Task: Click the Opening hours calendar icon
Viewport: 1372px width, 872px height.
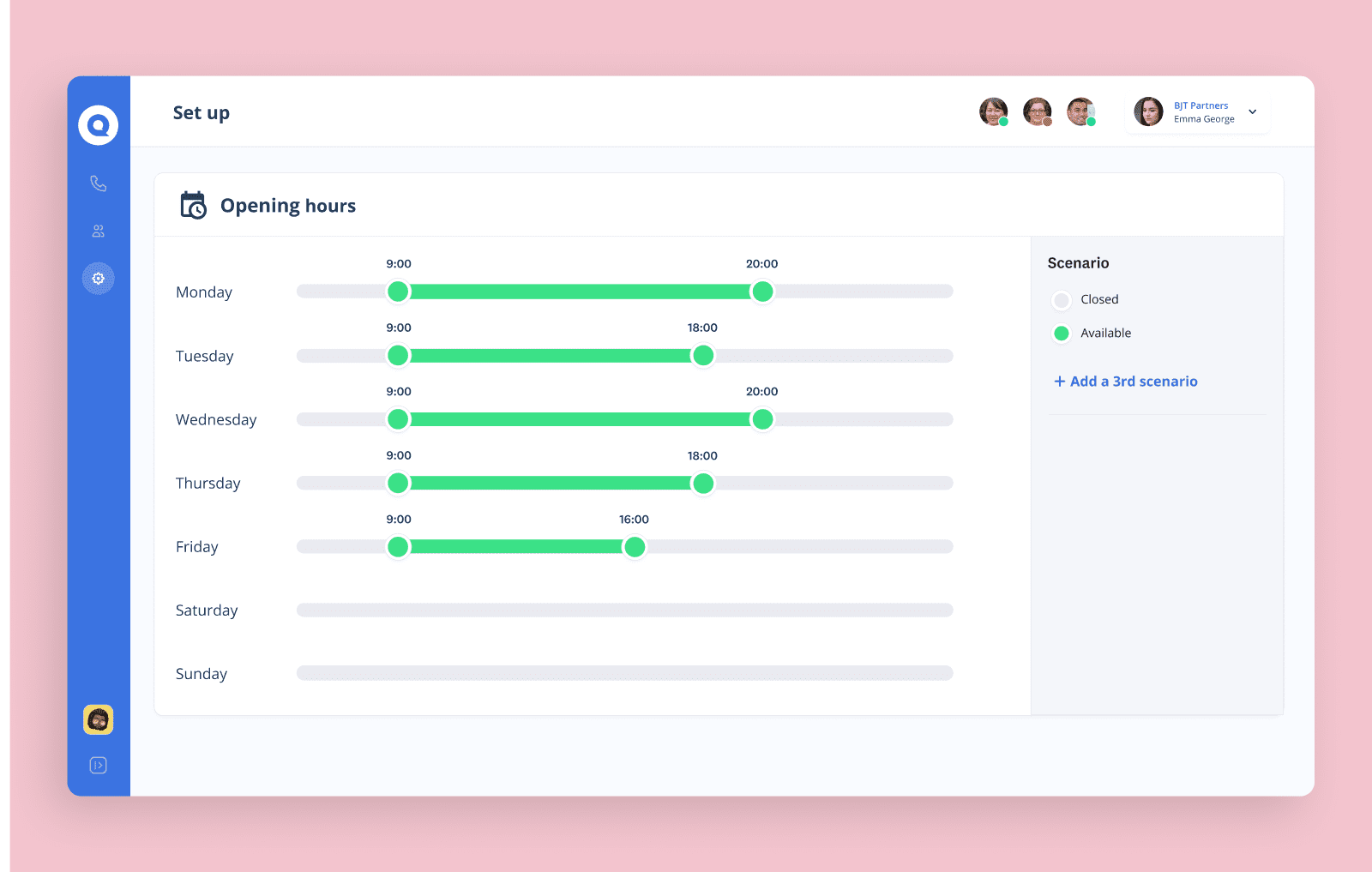Action: 192,205
